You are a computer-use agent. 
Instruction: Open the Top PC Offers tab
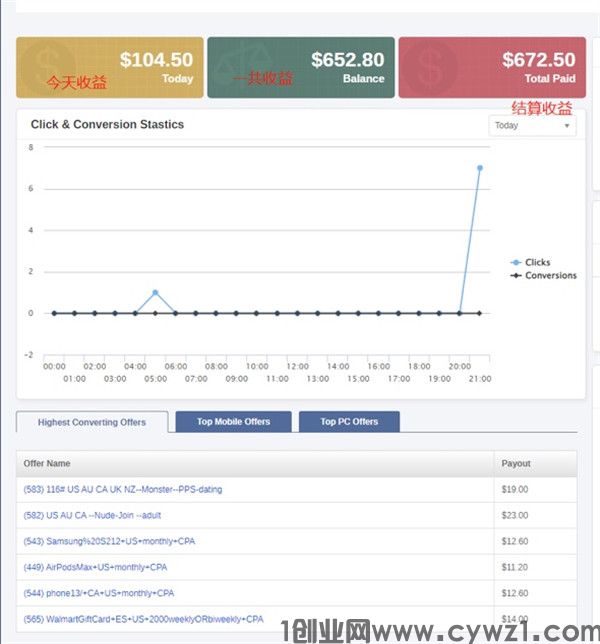pos(349,422)
